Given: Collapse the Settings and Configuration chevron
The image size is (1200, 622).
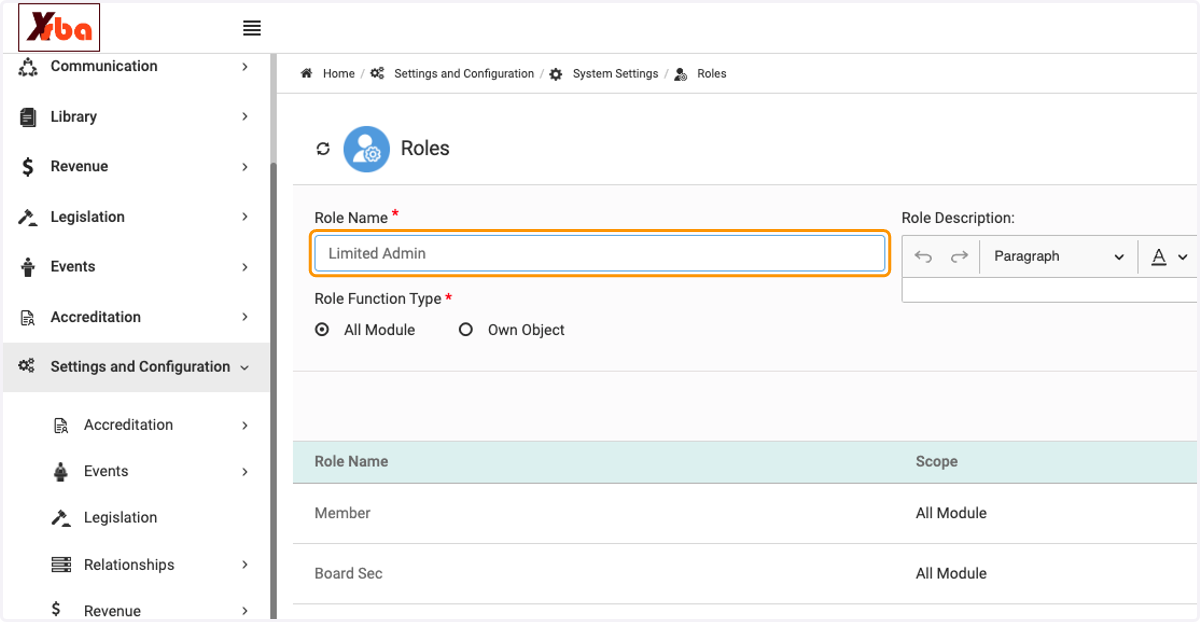Looking at the screenshot, I should point(244,368).
